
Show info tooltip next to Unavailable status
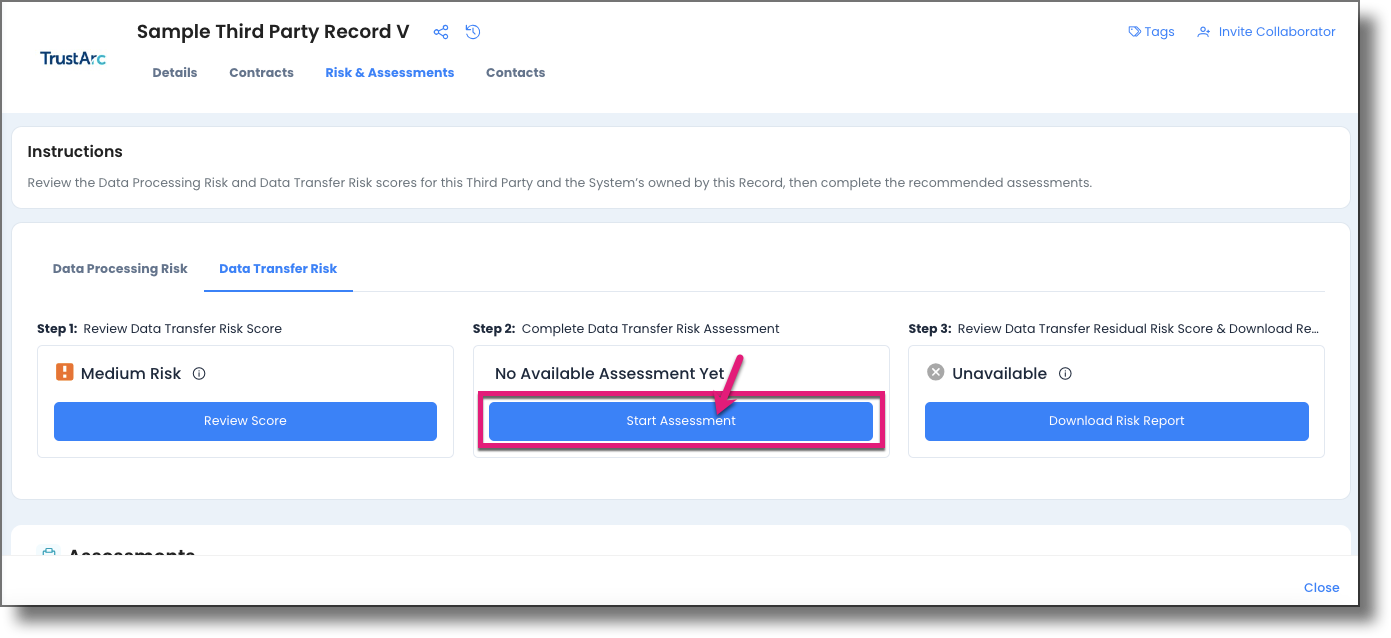click(1066, 372)
